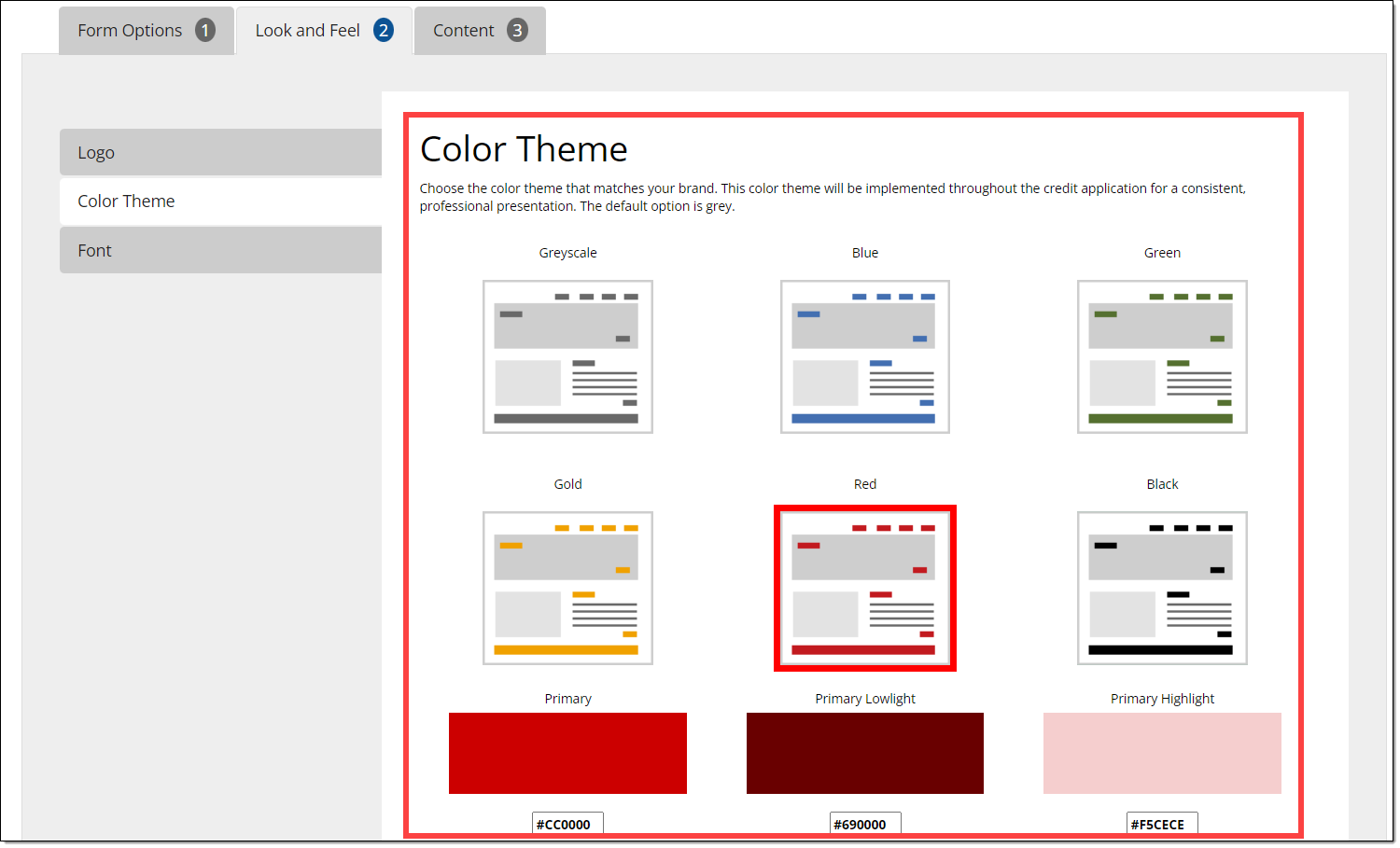The image size is (1400, 848).
Task: Click the step 1 badge on Form Options
Action: (x=205, y=31)
